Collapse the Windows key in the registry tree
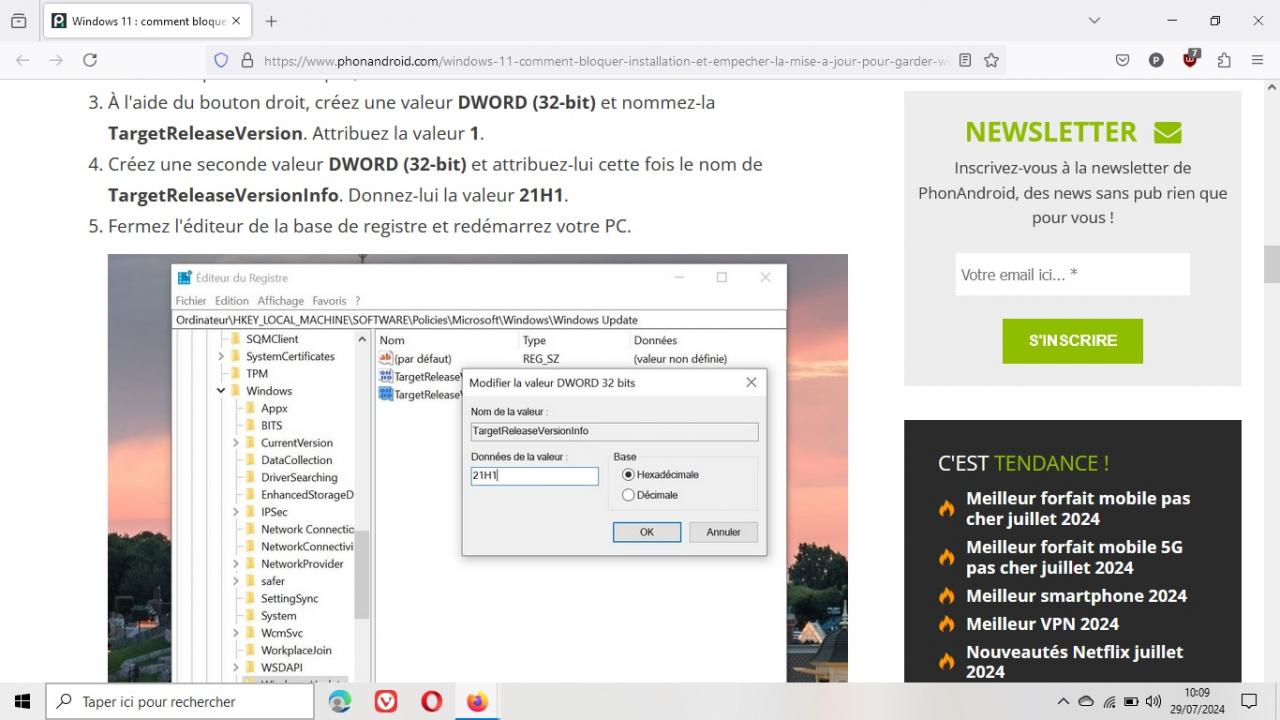Viewport: 1280px width, 720px height. click(222, 391)
